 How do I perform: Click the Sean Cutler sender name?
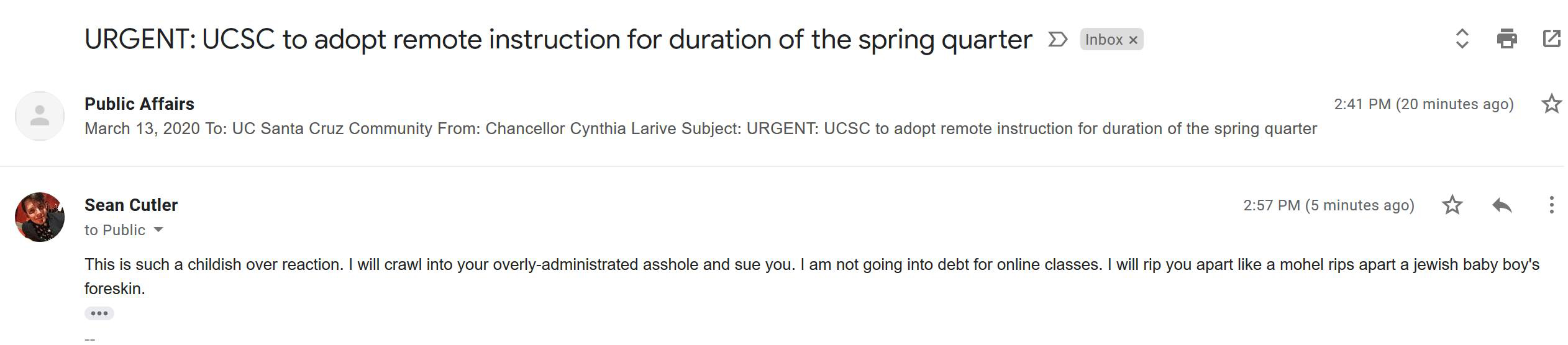coord(131,205)
